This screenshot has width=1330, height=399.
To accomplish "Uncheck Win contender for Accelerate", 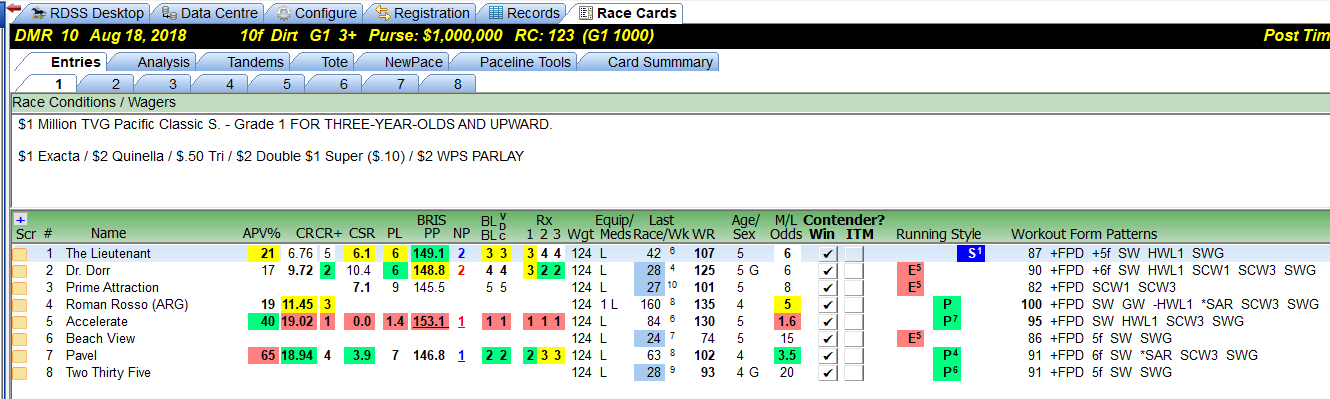I will pos(827,322).
